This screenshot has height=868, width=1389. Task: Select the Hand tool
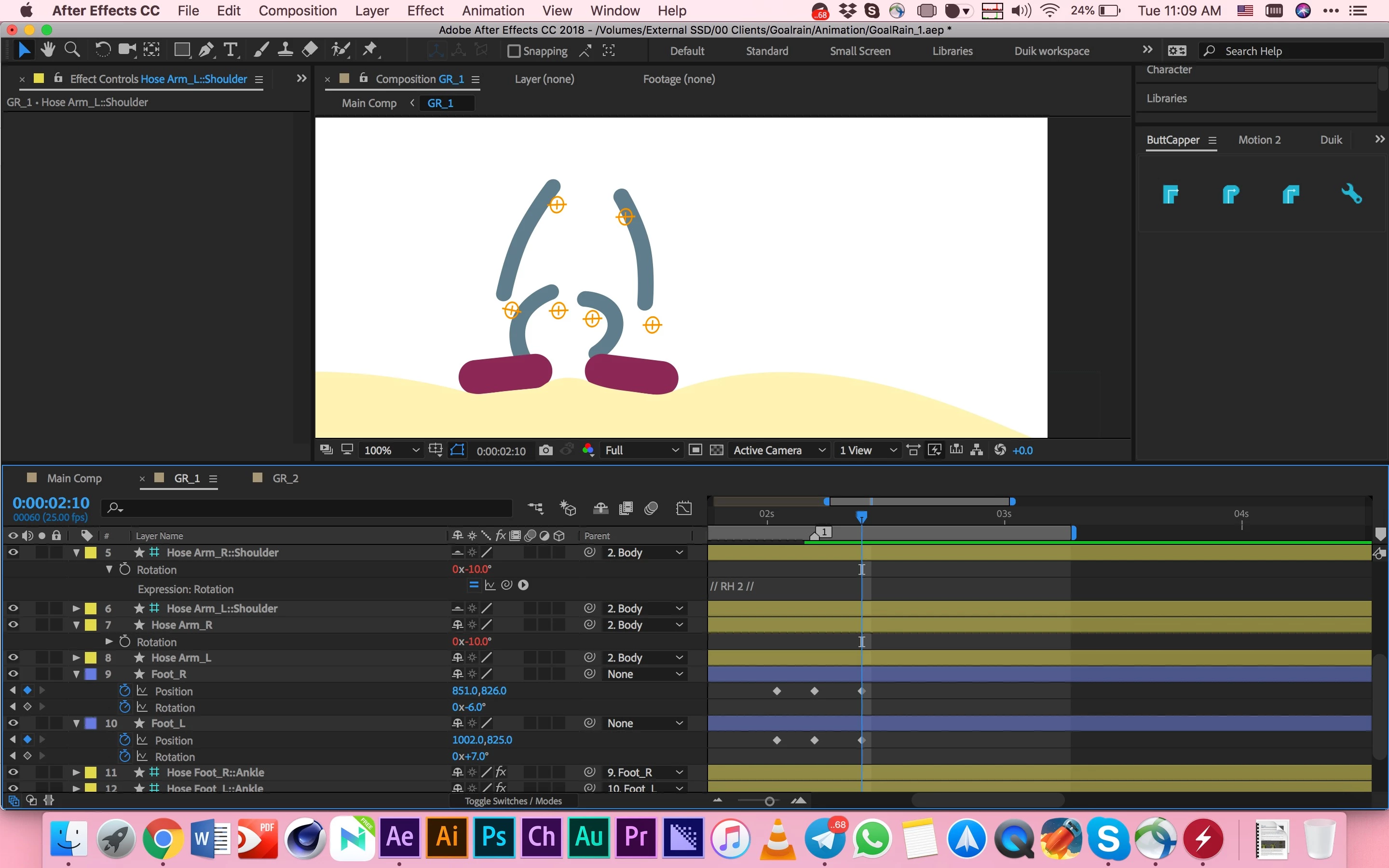pos(48,51)
